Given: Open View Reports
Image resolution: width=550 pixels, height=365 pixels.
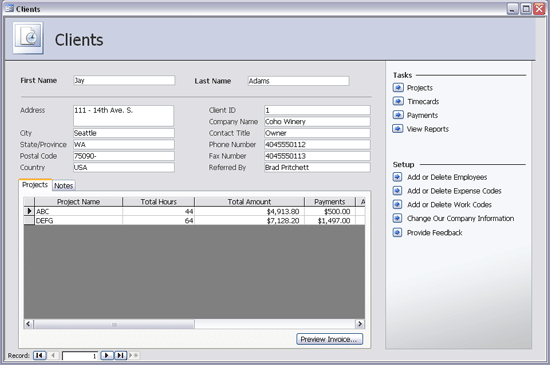Looking at the screenshot, I should click(x=428, y=129).
